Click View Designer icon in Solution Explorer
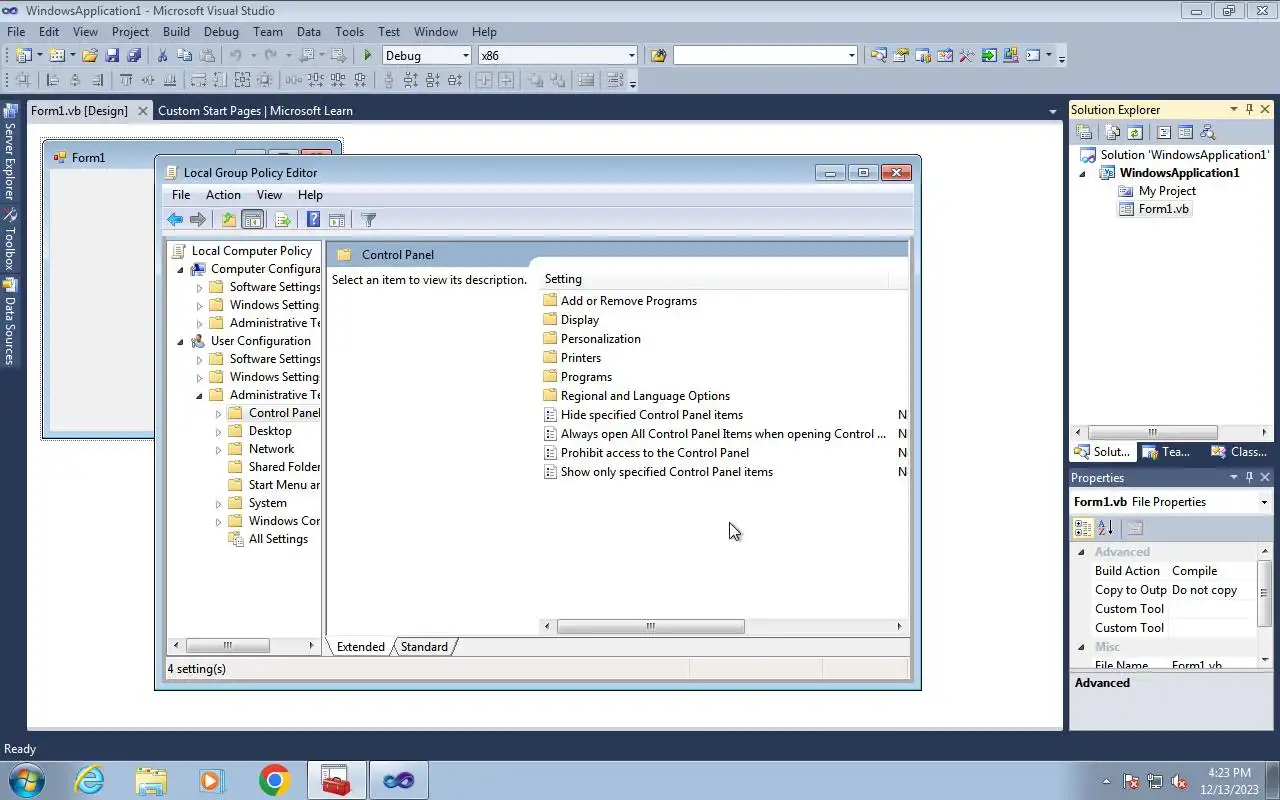Viewport: 1280px width, 800px height. coord(1186,132)
